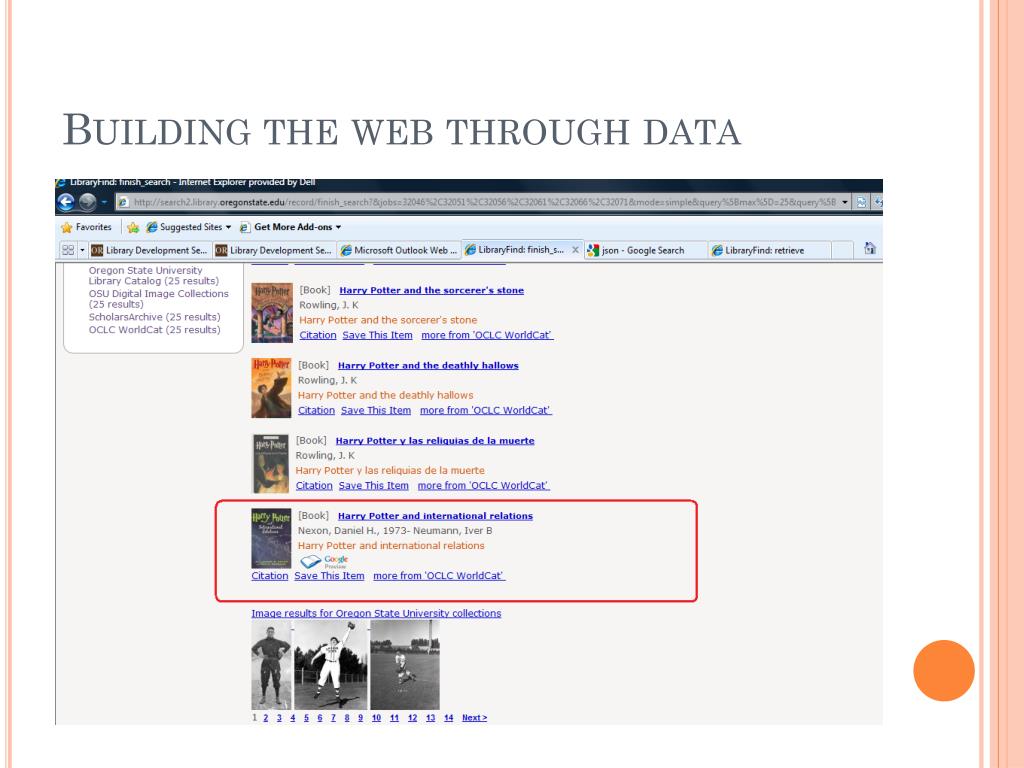Filter by OCLC WorldCat (25 results)
The image size is (1024, 768).
[x=155, y=330]
